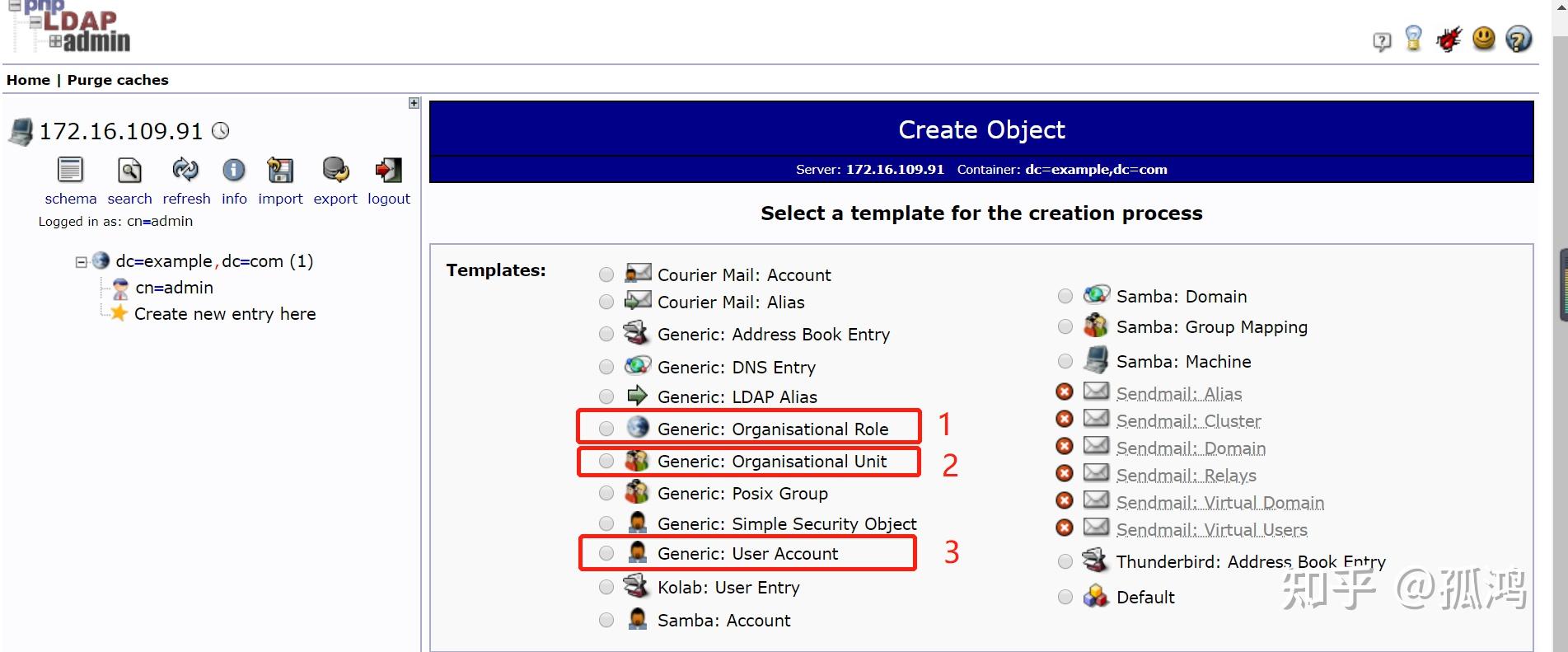The width and height of the screenshot is (1568, 652).
Task: Select Generic: Organisational Unit radio button
Action: [606, 462]
